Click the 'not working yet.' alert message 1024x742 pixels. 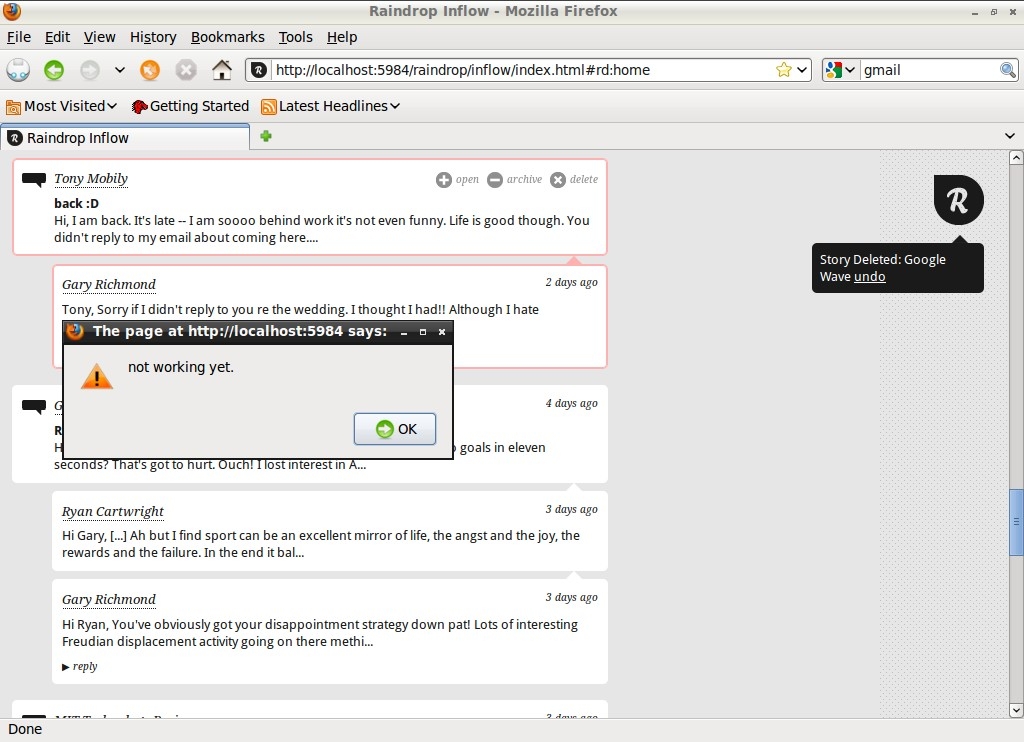(x=181, y=367)
